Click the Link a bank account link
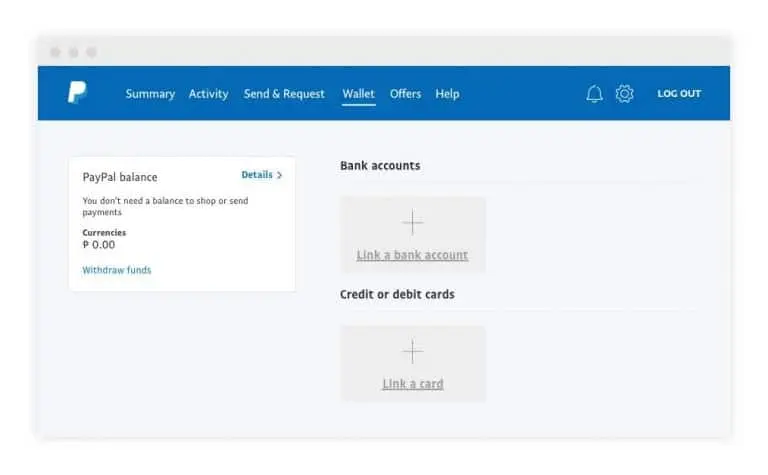The width and height of the screenshot is (768, 475). click(x=412, y=255)
